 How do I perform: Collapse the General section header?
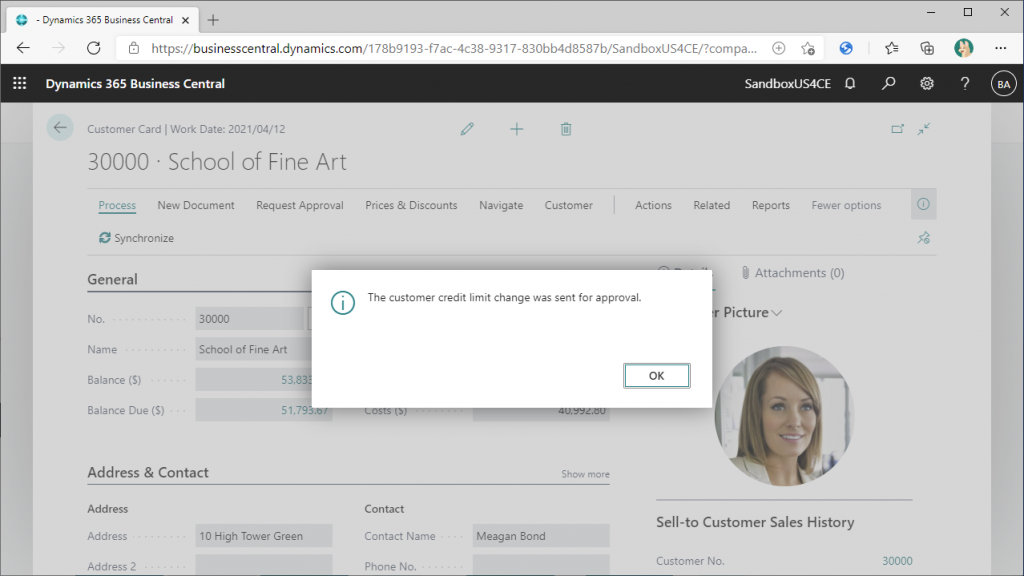(112, 280)
